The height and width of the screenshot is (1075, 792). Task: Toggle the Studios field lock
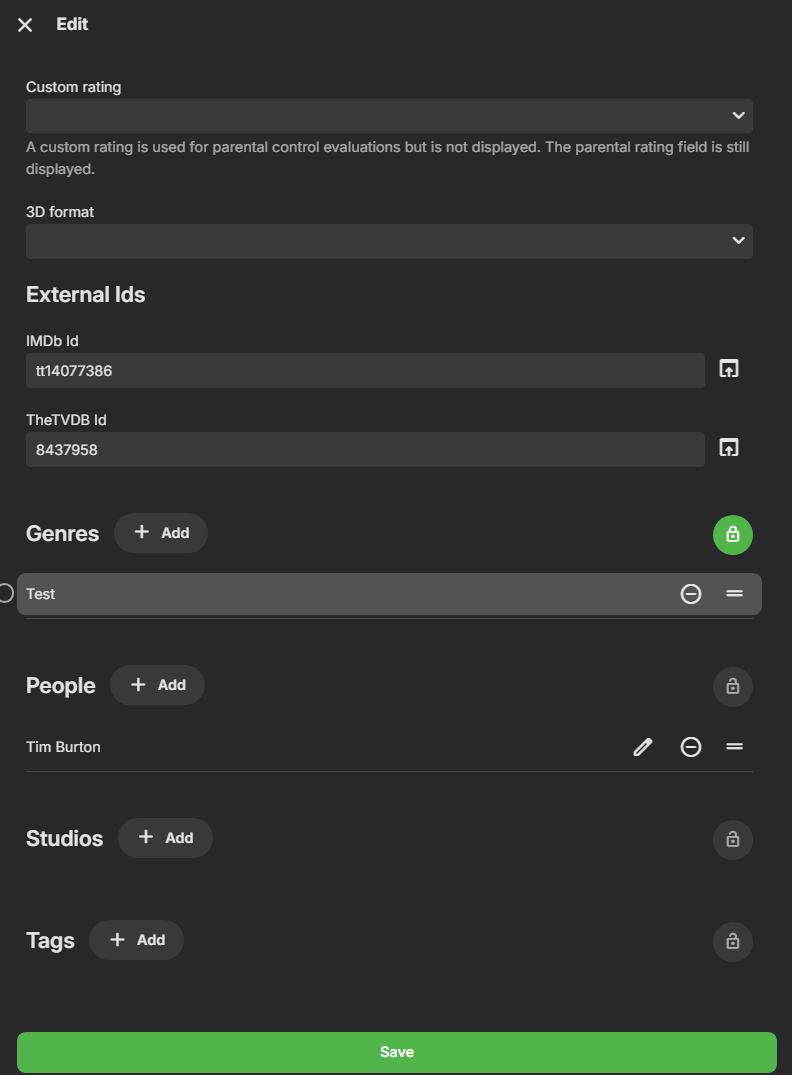(x=732, y=839)
